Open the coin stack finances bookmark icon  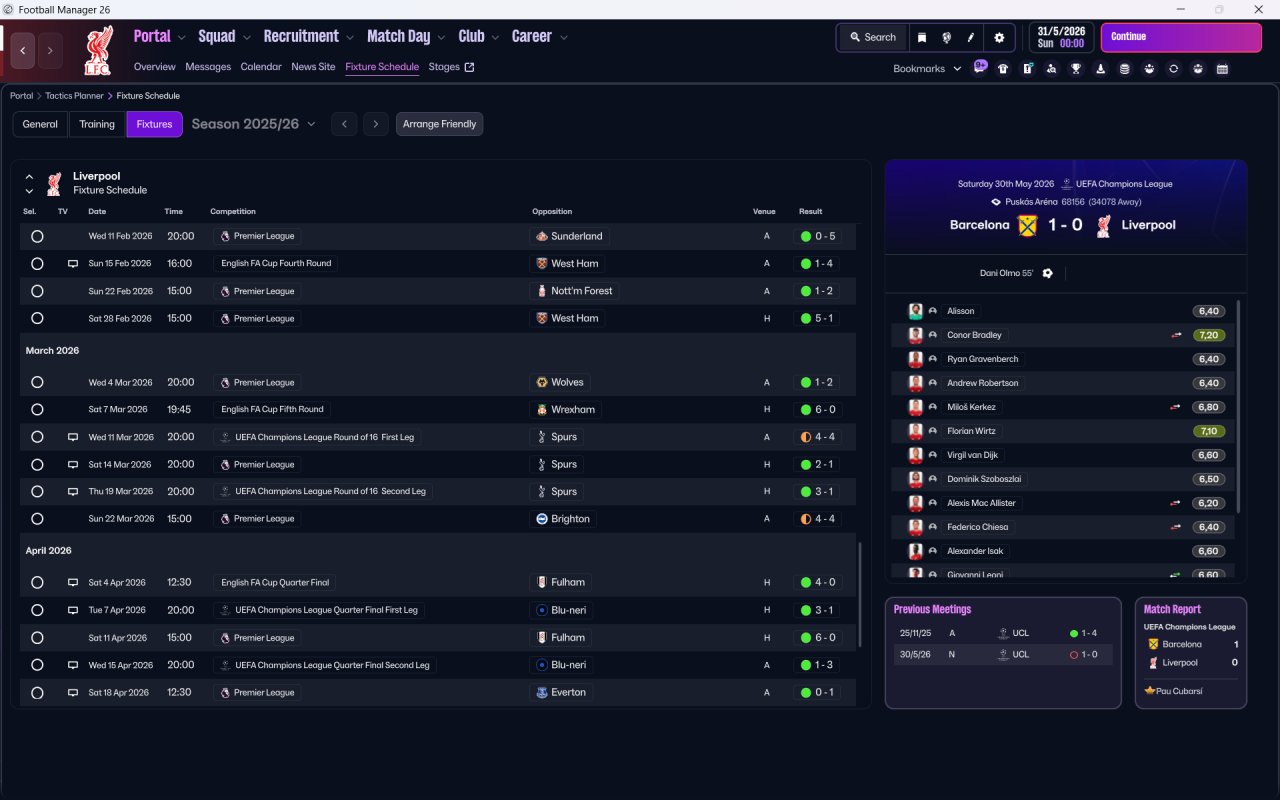pyautogui.click(x=1125, y=69)
